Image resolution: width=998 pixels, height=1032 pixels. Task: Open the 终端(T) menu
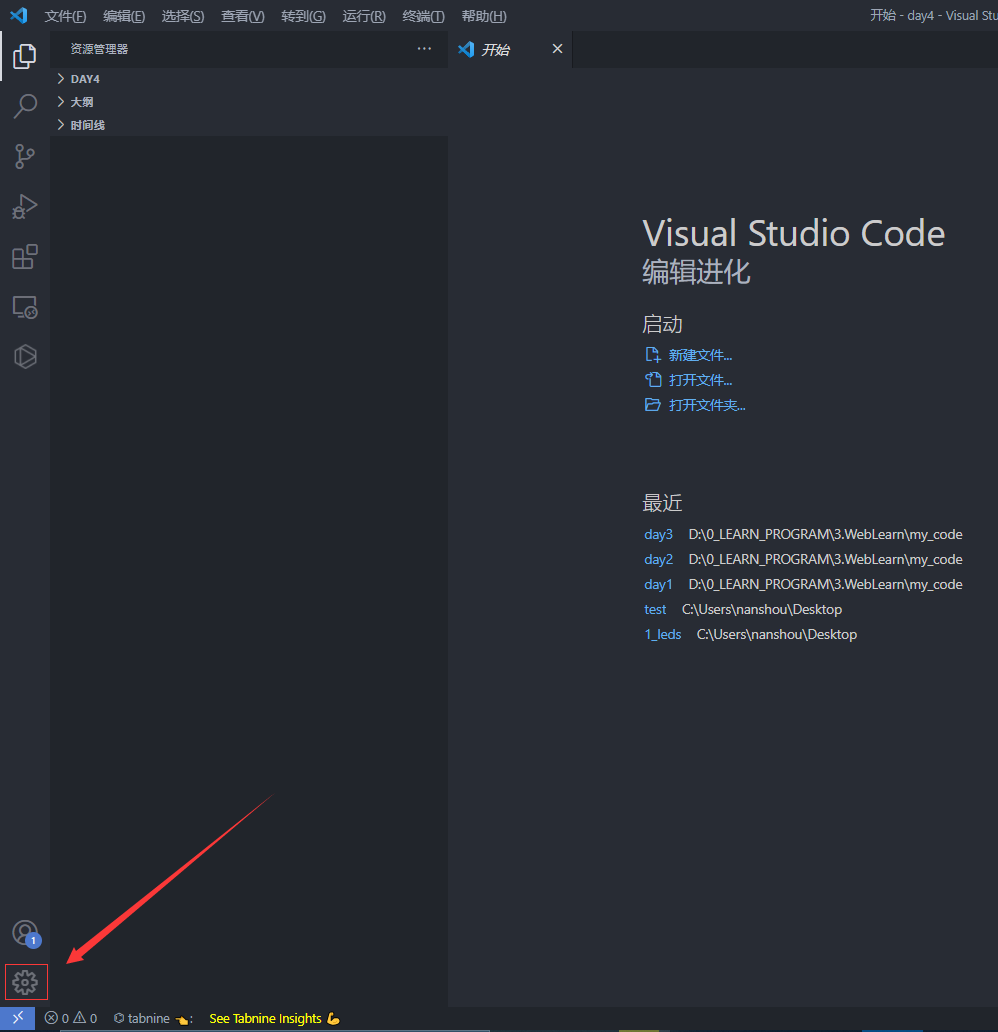tap(423, 16)
